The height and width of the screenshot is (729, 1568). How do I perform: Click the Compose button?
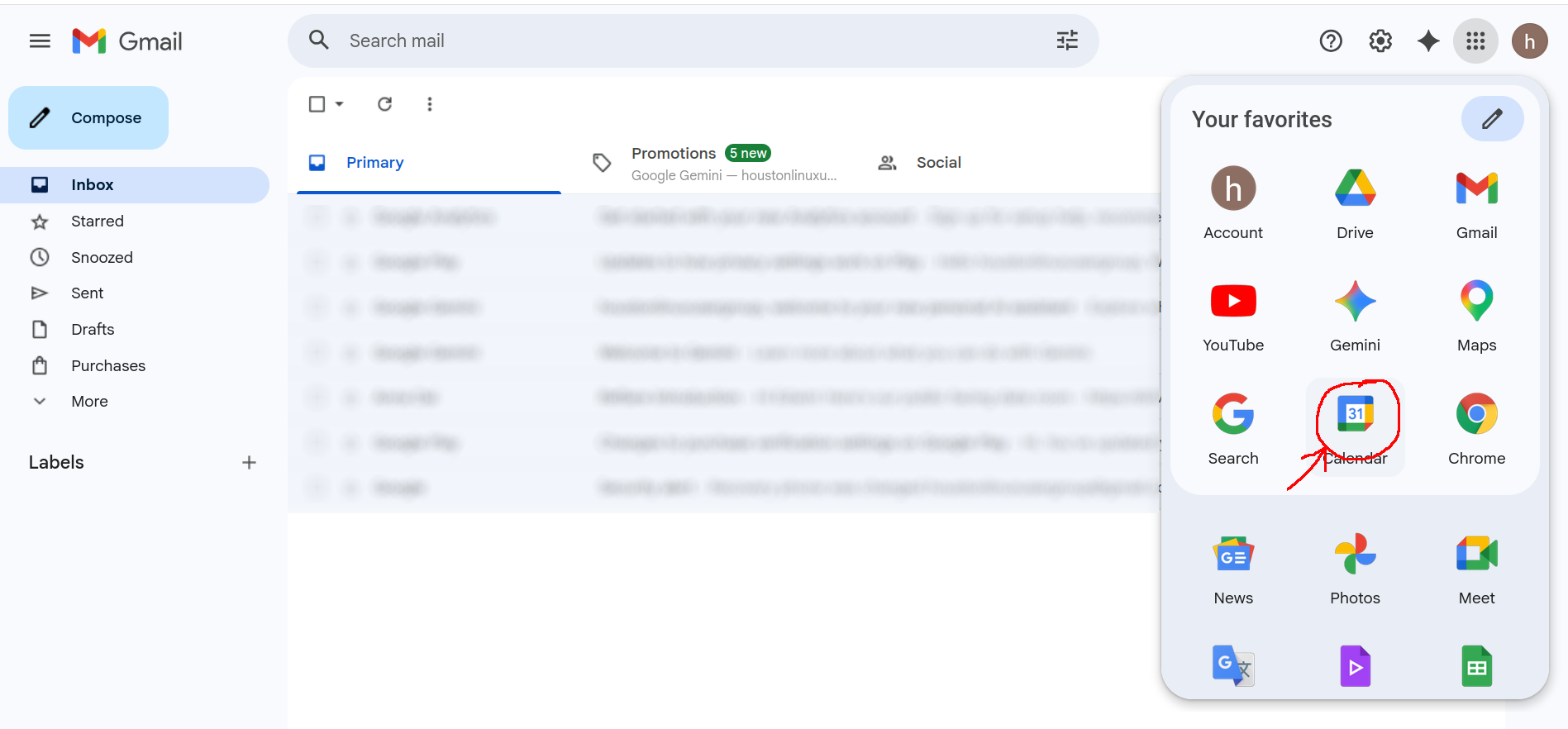(88, 118)
